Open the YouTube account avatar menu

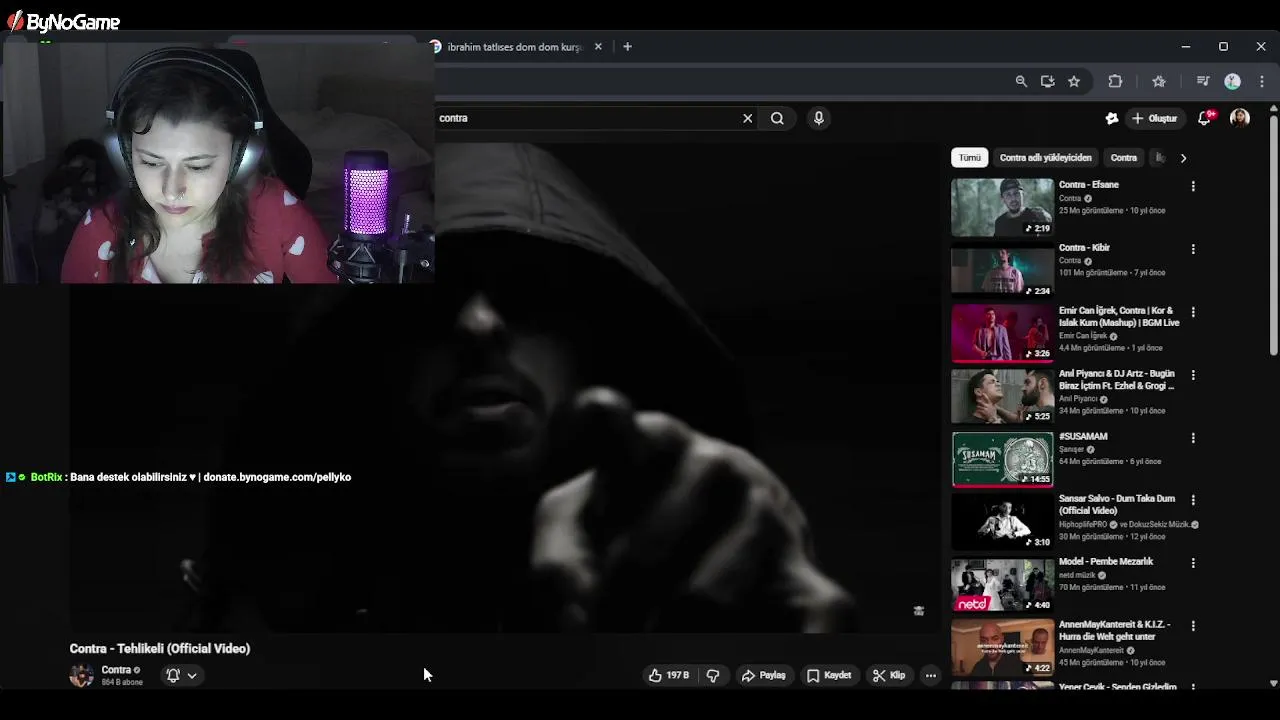point(1240,118)
